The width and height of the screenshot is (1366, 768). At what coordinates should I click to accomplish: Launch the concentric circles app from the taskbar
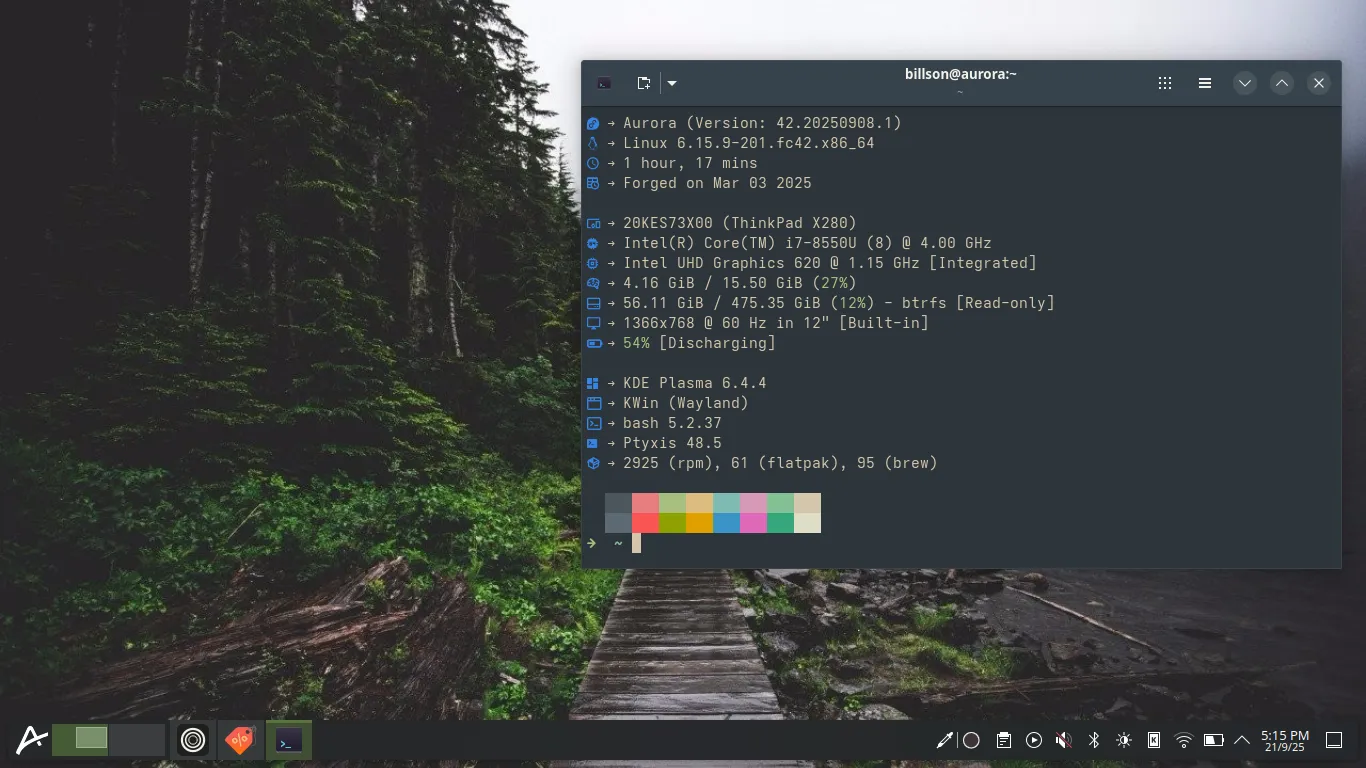[193, 740]
